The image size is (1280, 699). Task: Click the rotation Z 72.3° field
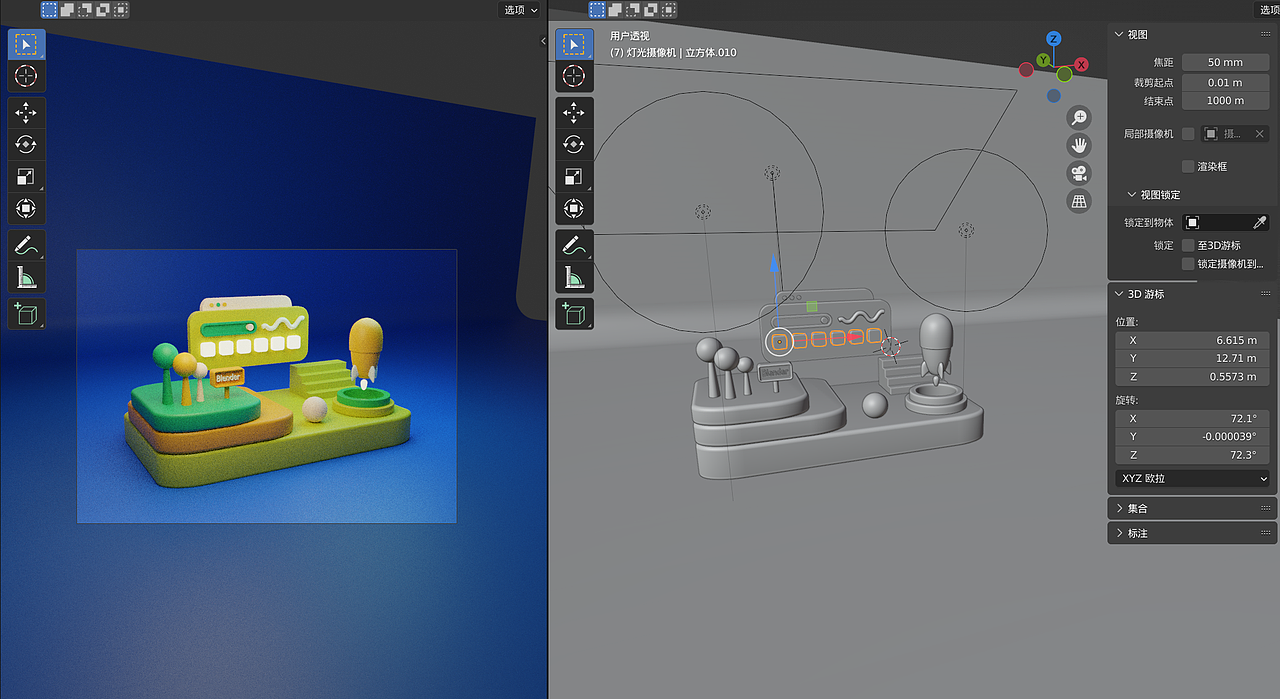[x=1193, y=455]
